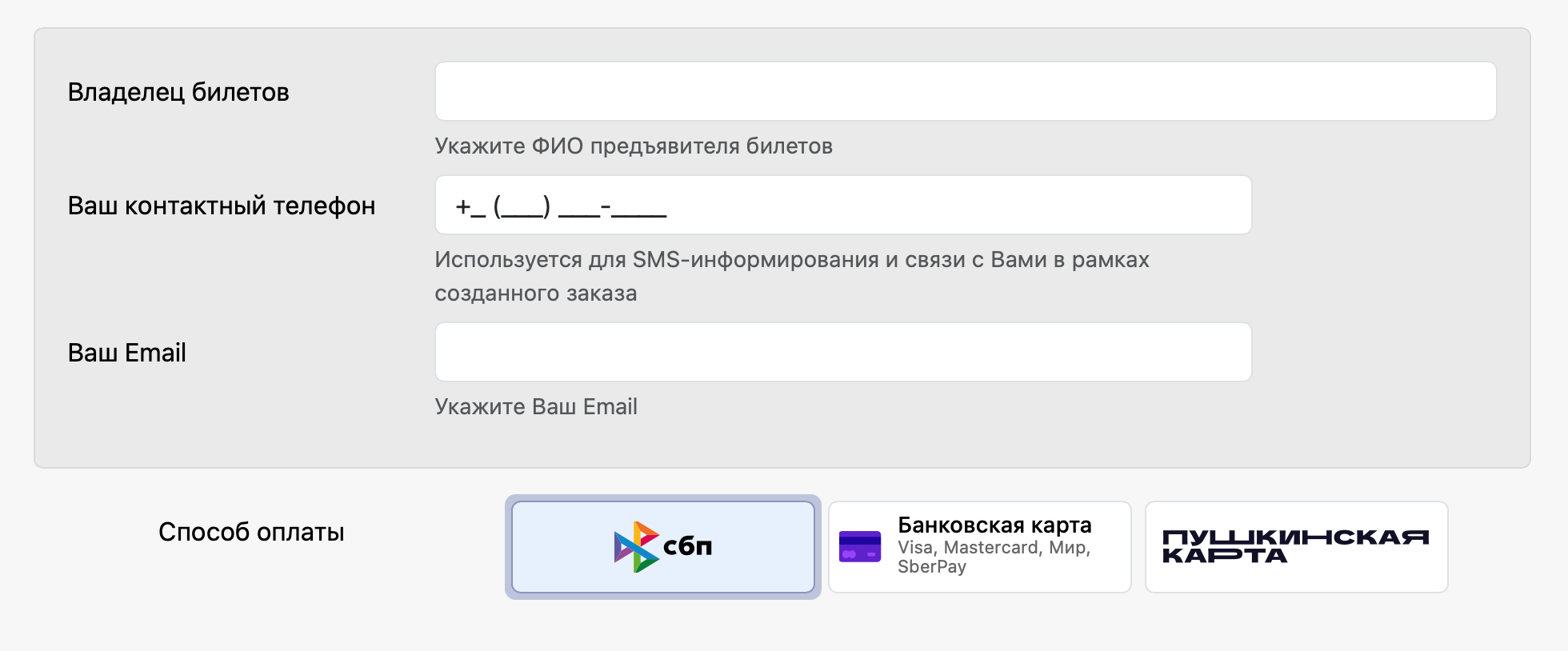Viewport: 1568px width, 651px height.
Task: Click the 'Visa, Mastercard, Мир, SberPay' subtitle
Action: point(994,557)
